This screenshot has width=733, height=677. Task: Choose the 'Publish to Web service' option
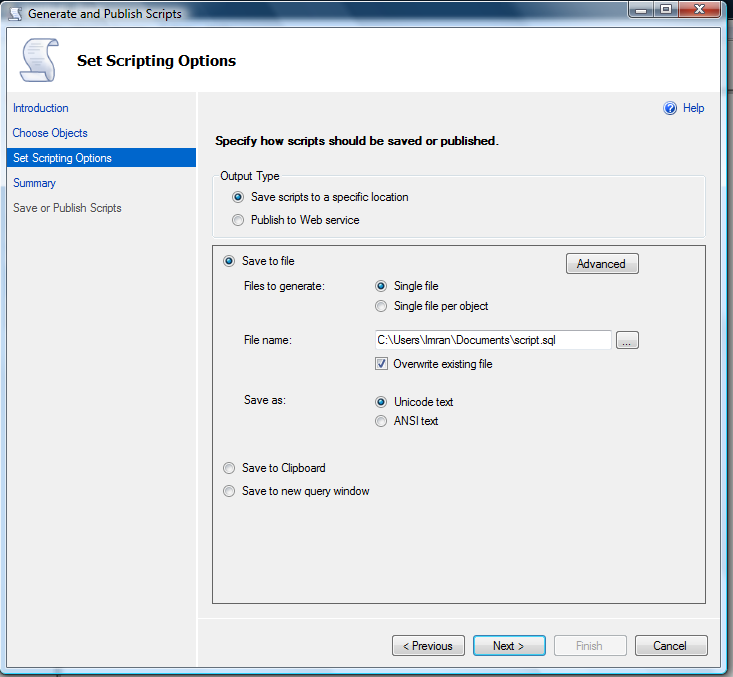pos(238,220)
